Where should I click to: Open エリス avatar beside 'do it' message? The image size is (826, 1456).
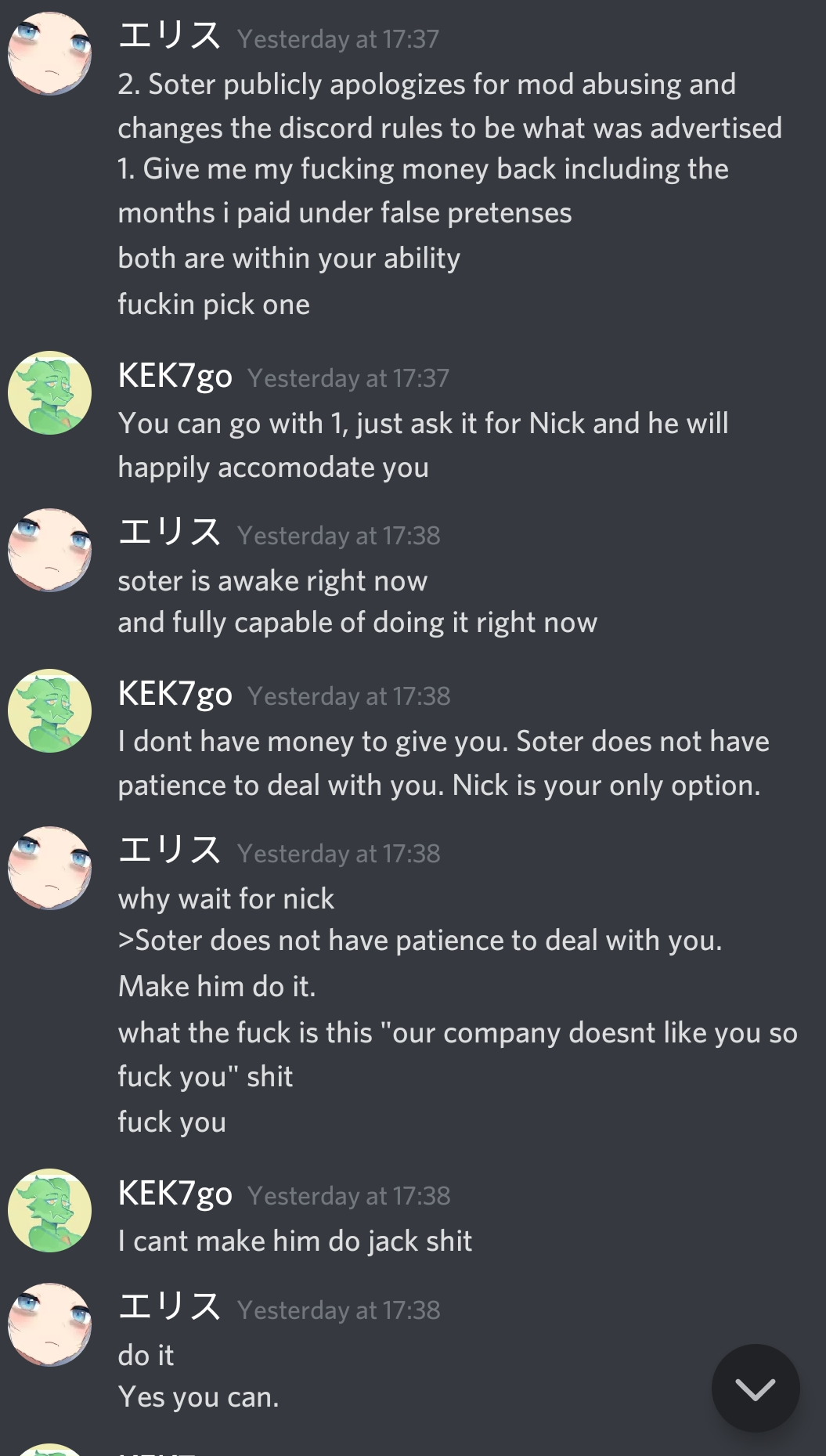(49, 1324)
